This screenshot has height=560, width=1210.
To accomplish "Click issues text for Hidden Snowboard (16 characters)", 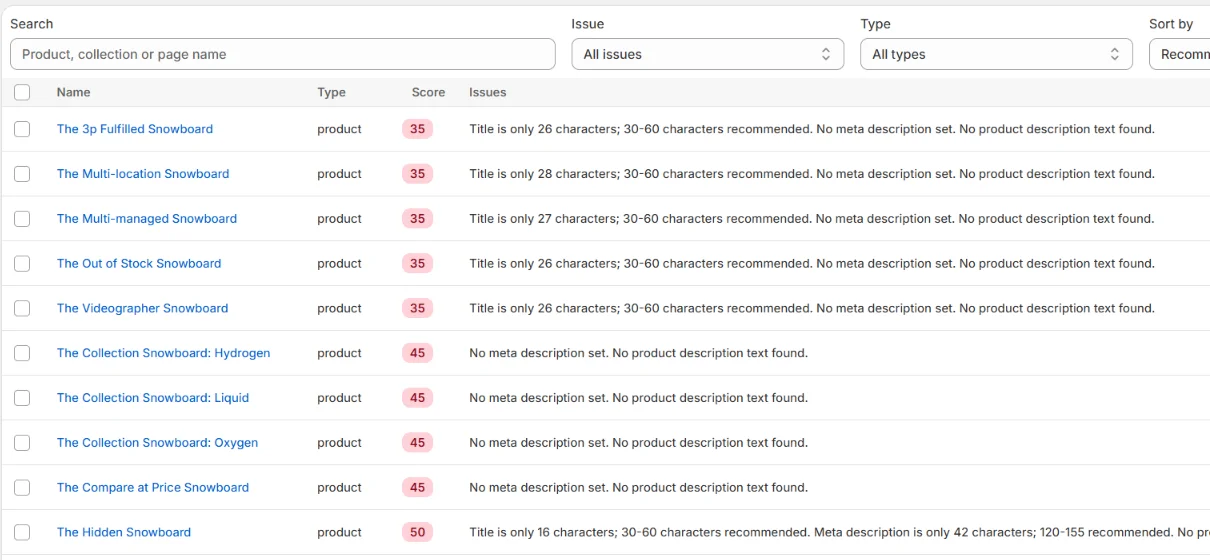I will (x=839, y=532).
